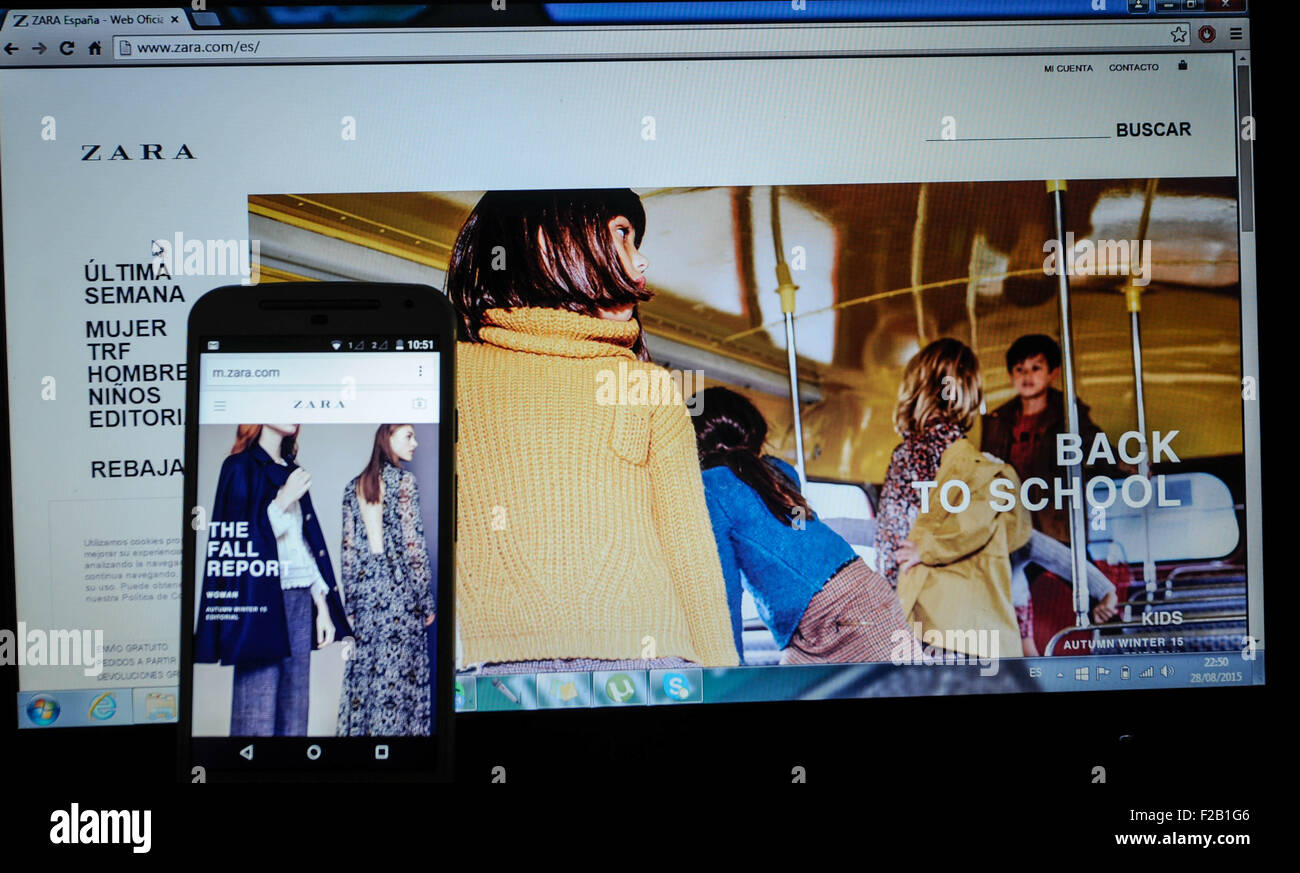Click the BUSCAR search button

1153,129
